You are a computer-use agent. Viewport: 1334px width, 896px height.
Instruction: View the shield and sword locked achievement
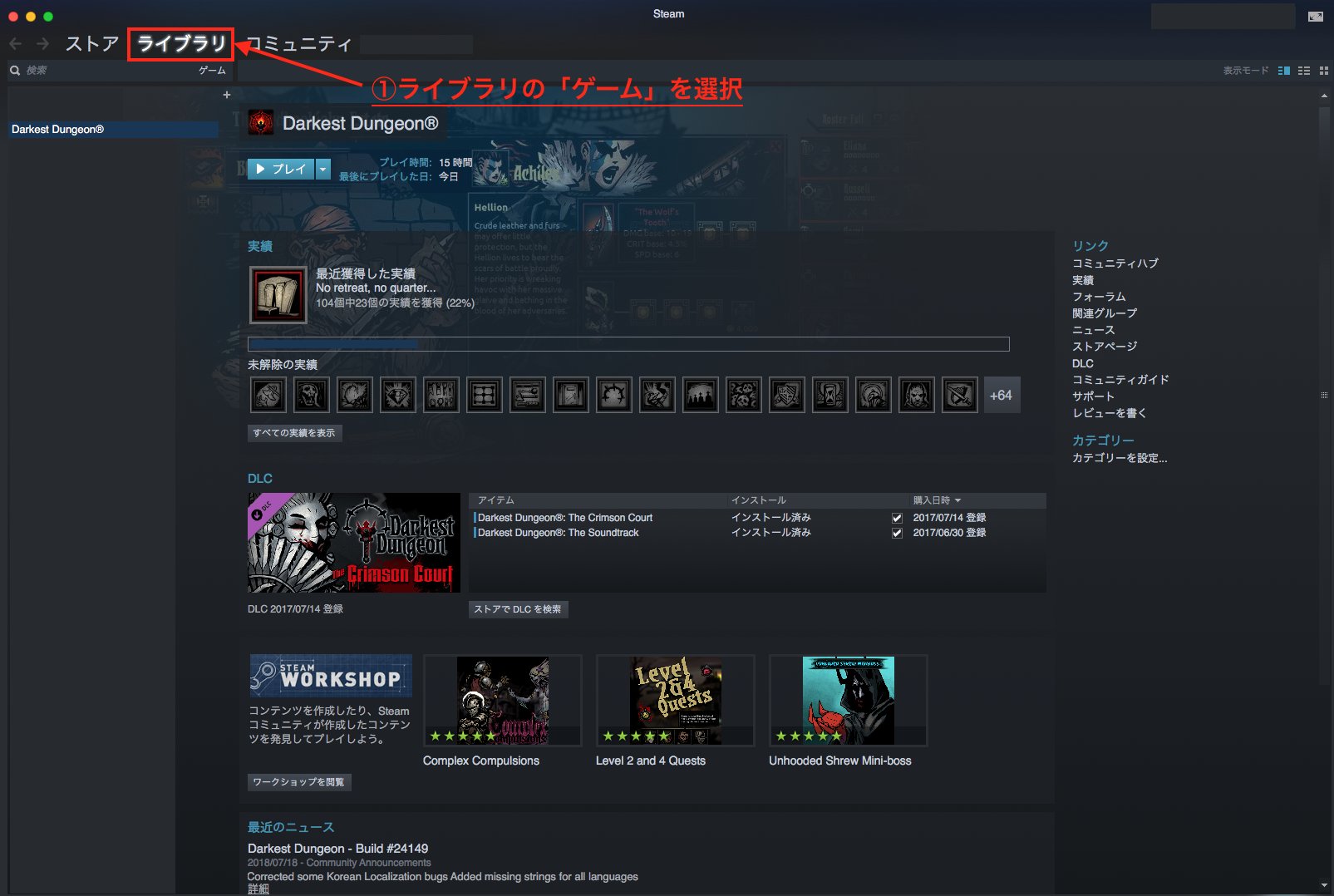[960, 395]
